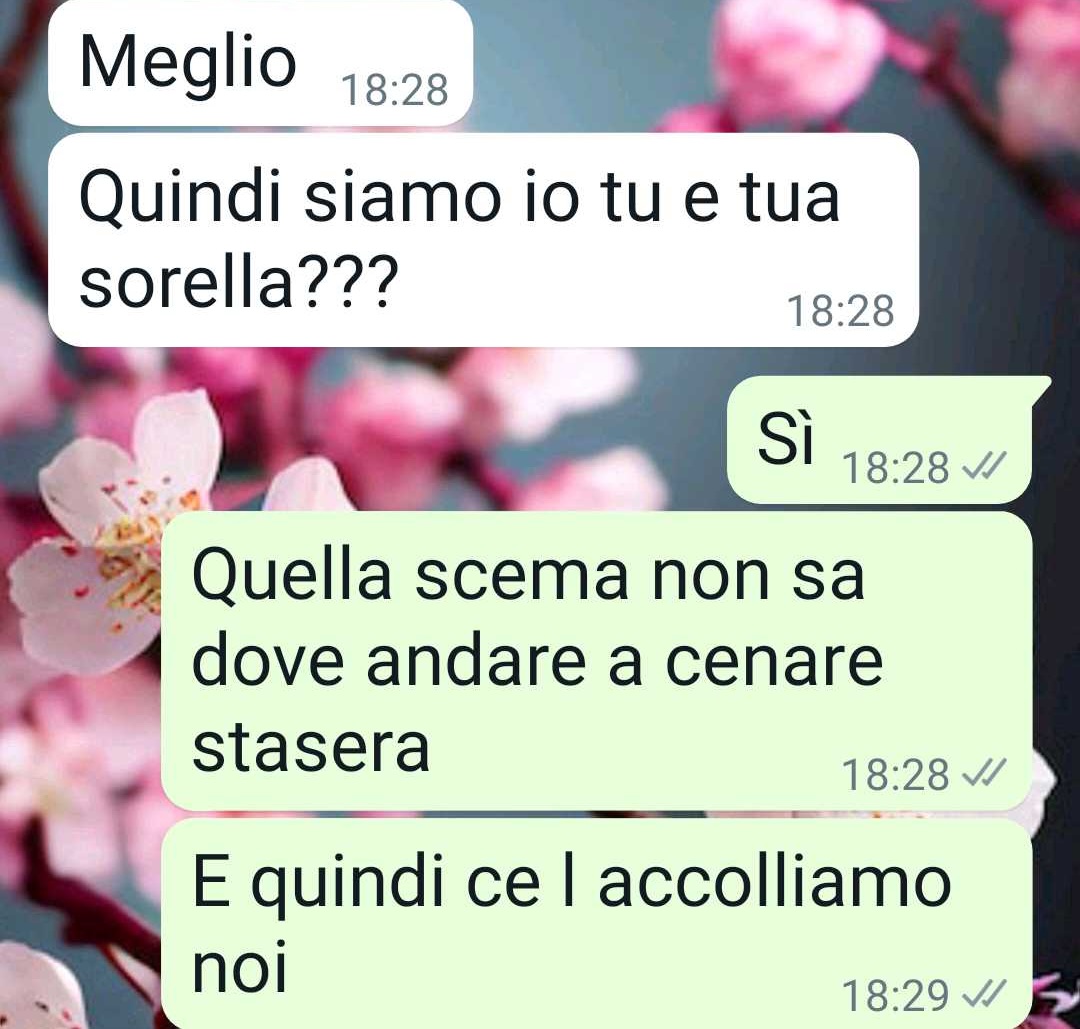
Task: Click the pointed tail of the "Sì" bubble
Action: (x=1039, y=389)
